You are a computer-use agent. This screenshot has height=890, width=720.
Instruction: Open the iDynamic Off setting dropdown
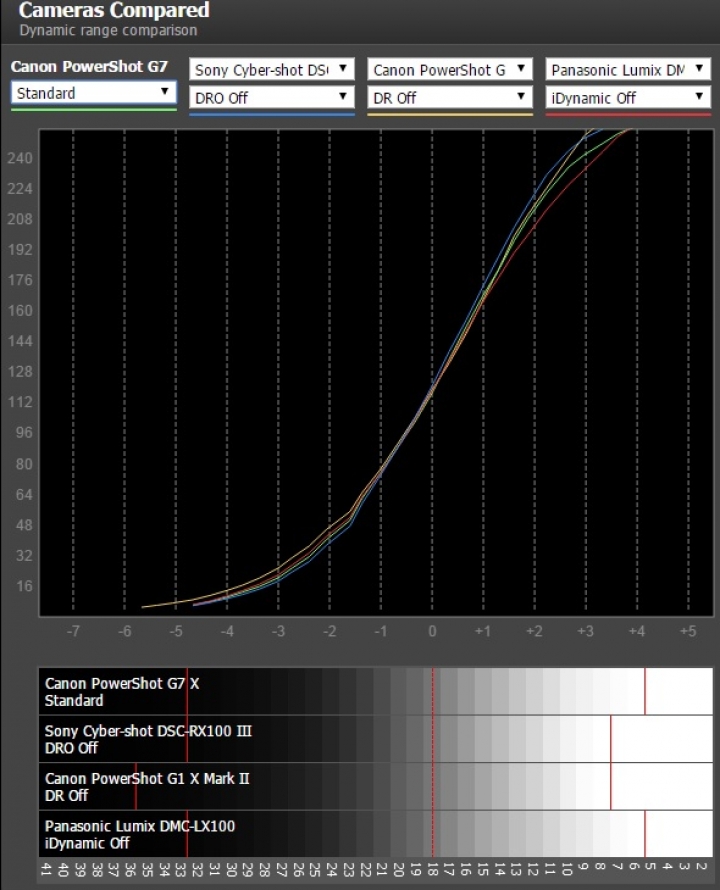628,98
